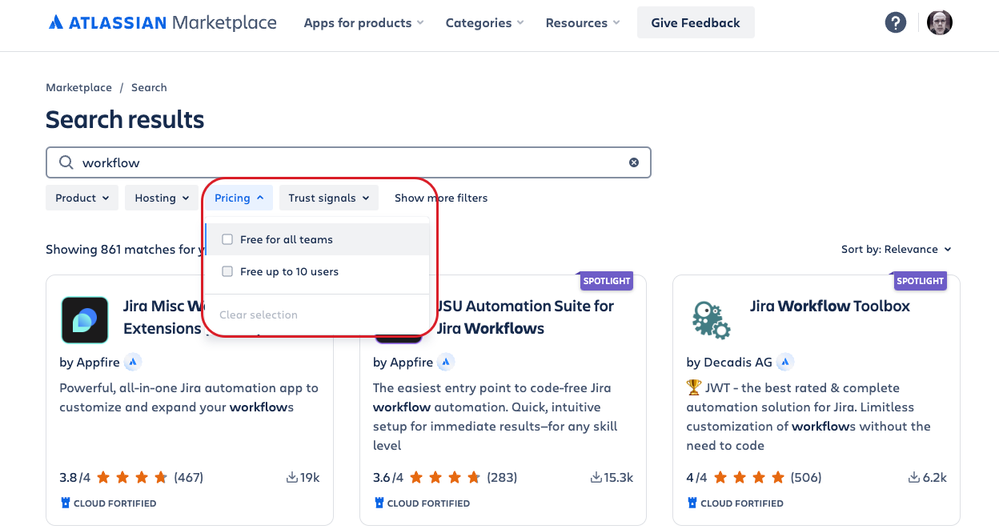Open JSU Automation Suite for Jira Workflows

(524, 317)
